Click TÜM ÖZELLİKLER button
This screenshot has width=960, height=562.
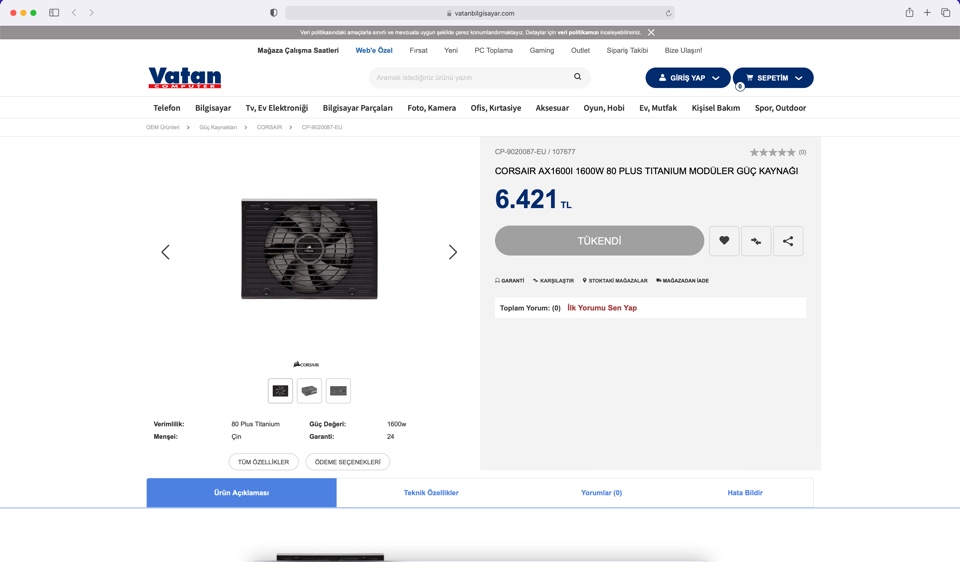coord(263,462)
